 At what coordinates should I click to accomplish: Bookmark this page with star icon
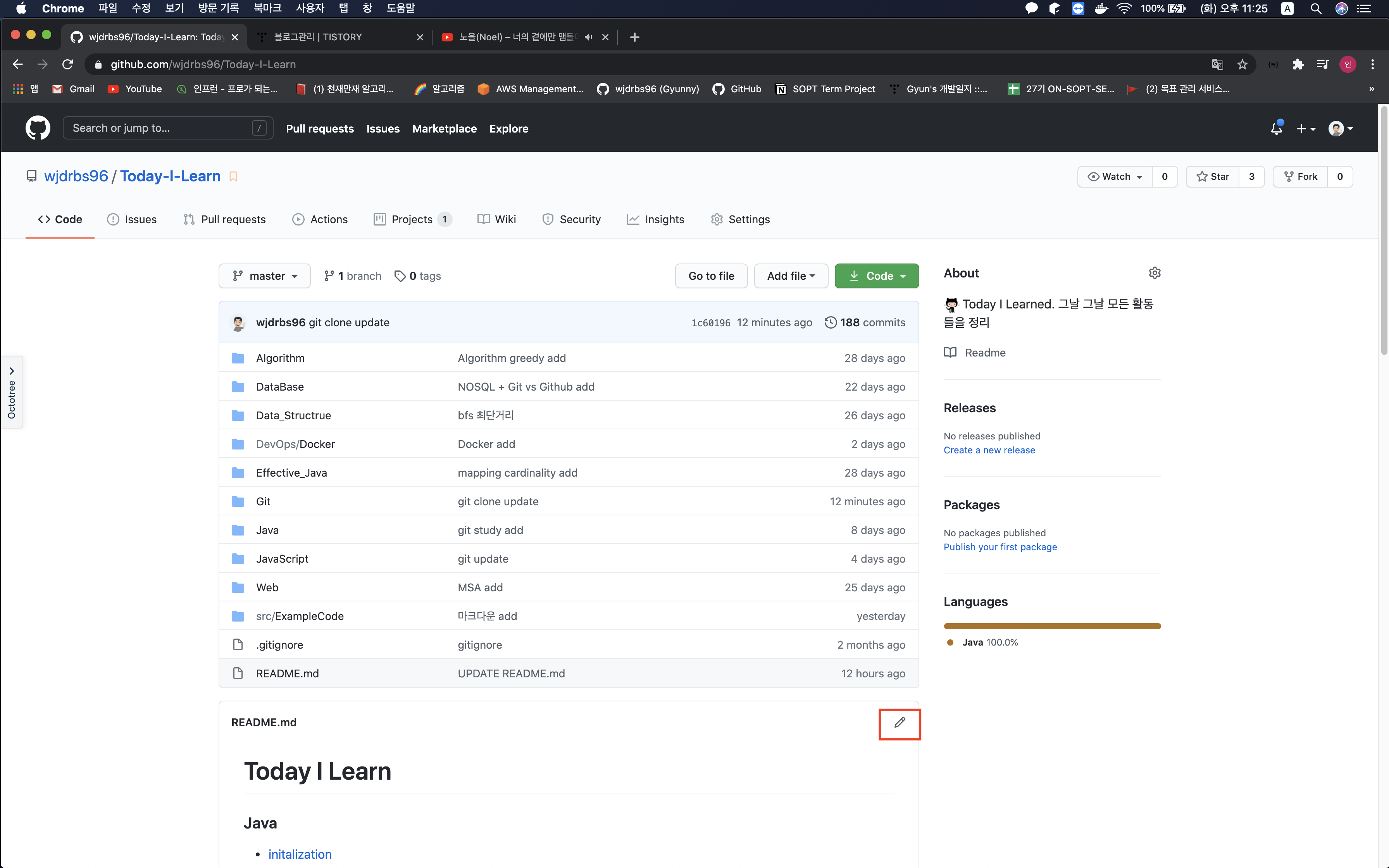pyautogui.click(x=1242, y=64)
